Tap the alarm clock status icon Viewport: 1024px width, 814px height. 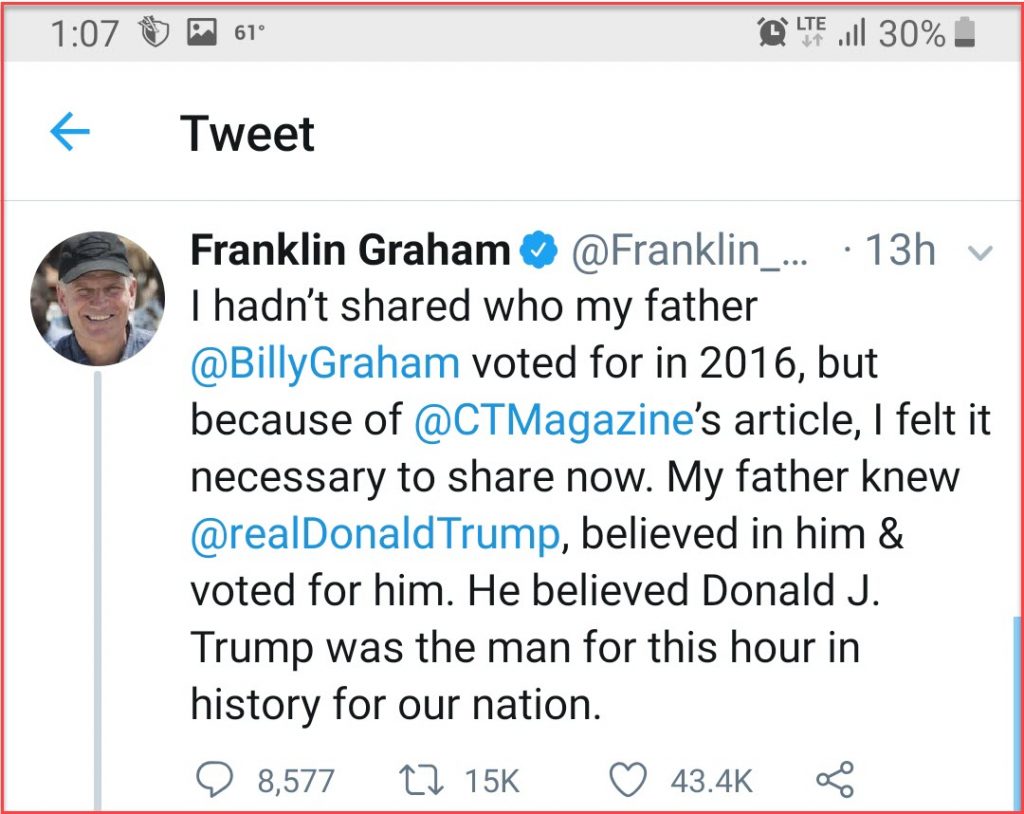click(772, 33)
